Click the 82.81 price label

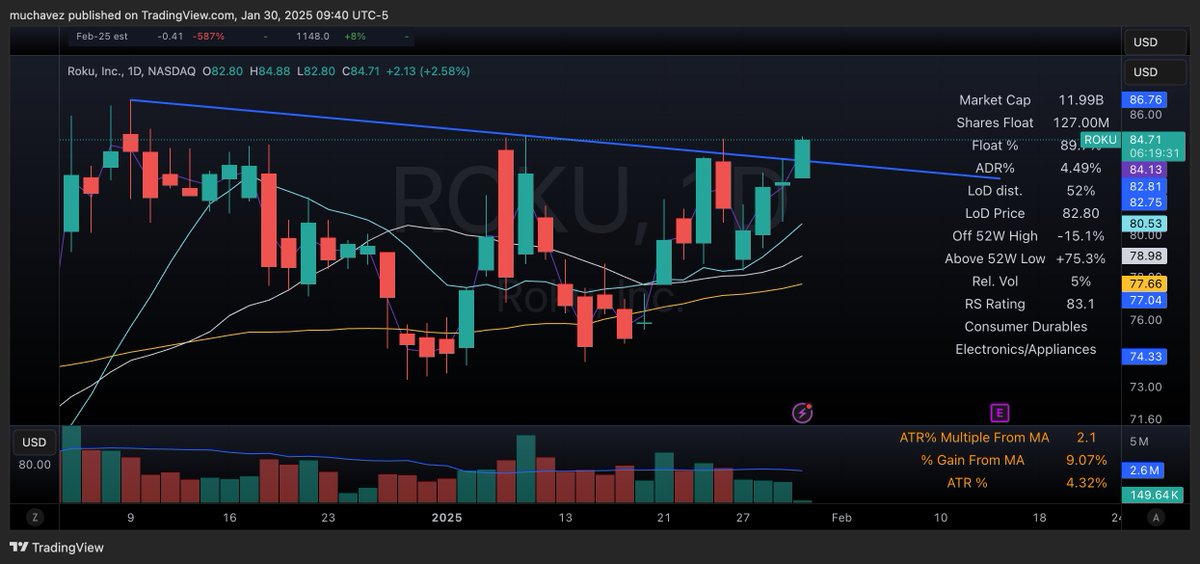pyautogui.click(x=1145, y=186)
